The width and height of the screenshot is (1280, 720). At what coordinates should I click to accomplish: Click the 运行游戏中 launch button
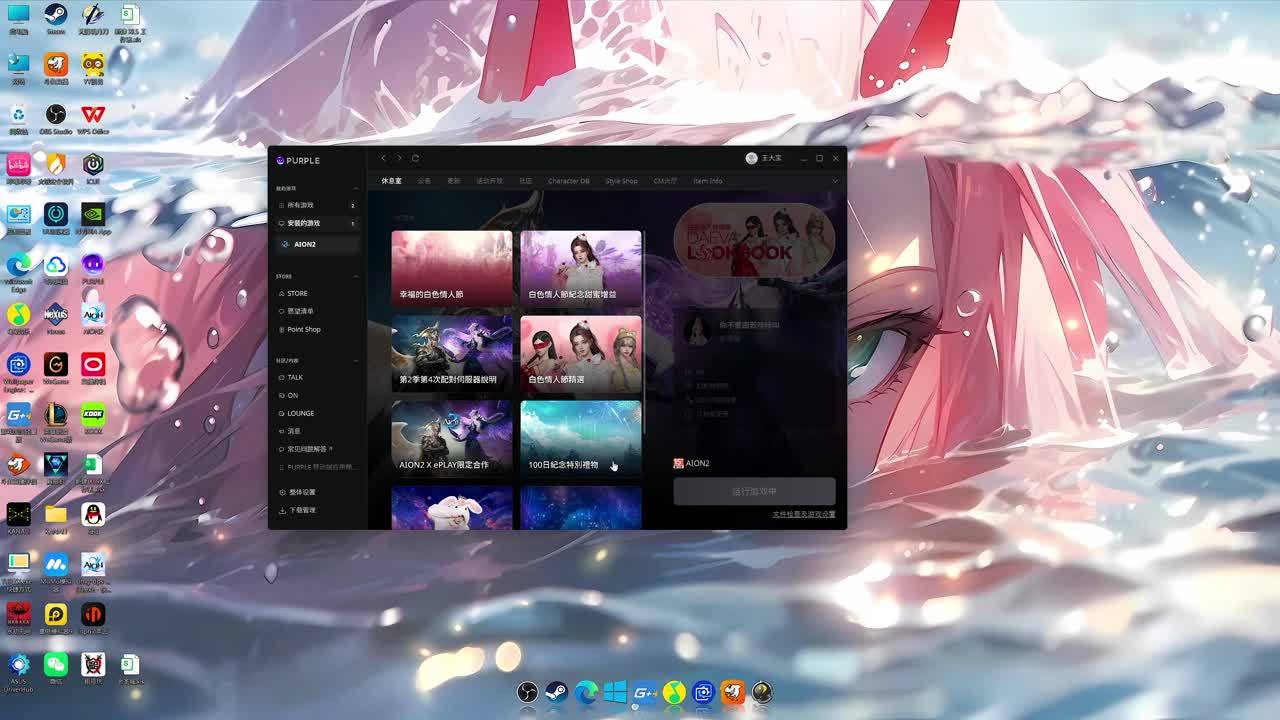(754, 492)
